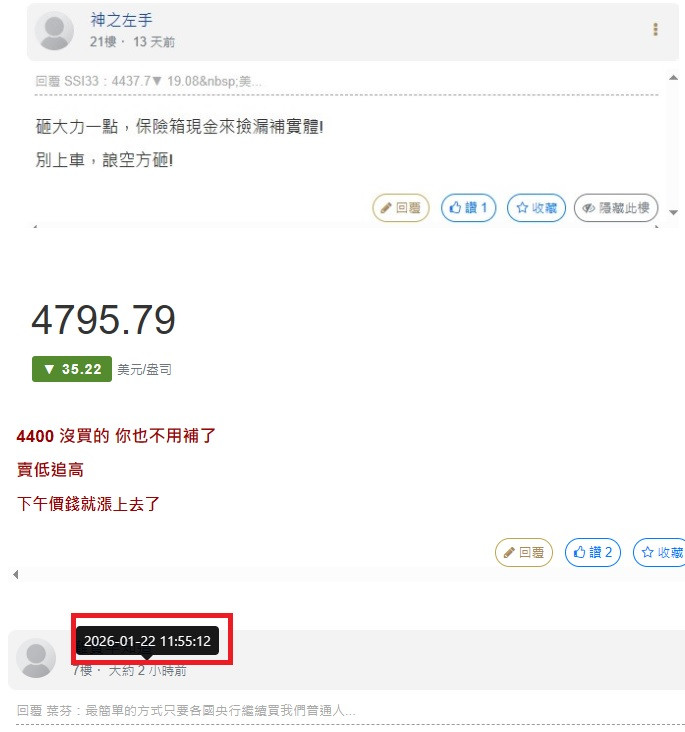
Task: Click scroll-down arrow of quoted post box
Action: [673, 212]
